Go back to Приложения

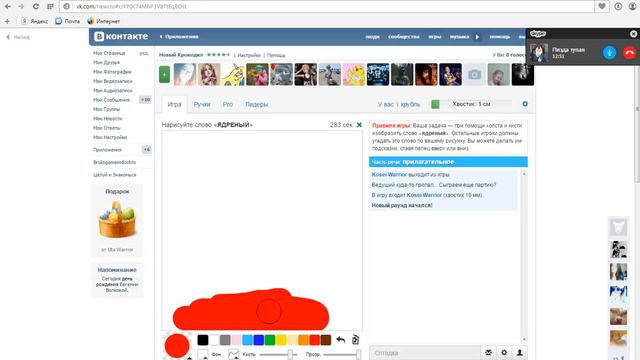pyautogui.click(x=179, y=37)
